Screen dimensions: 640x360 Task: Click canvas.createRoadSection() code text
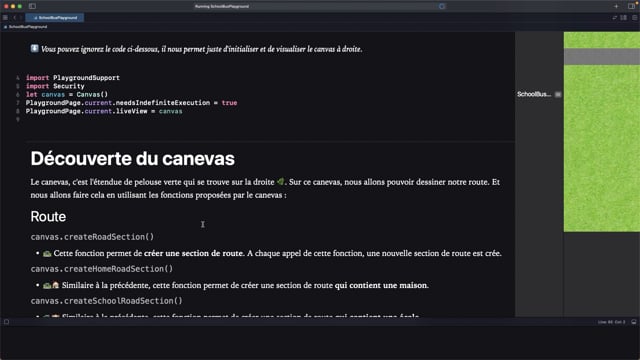point(92,237)
